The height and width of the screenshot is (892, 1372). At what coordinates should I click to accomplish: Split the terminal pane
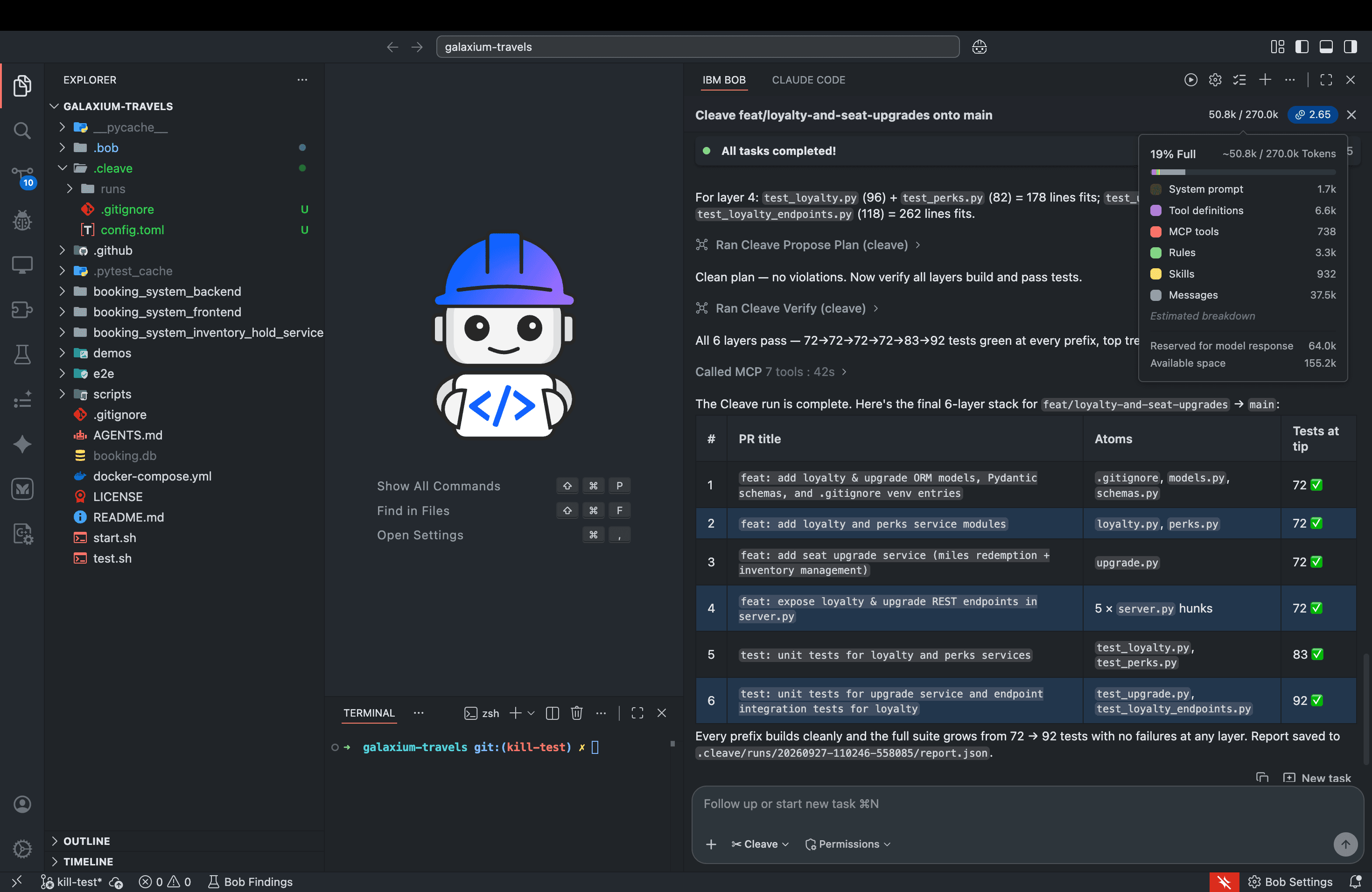(x=552, y=713)
